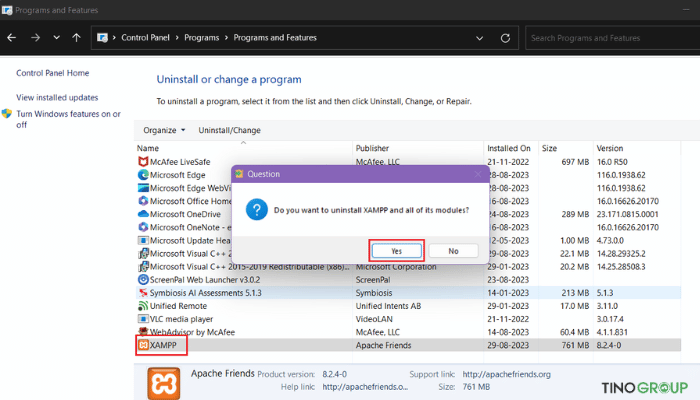Click http://apachefriends.org support link
The height and width of the screenshot is (400, 700).
tap(506, 374)
